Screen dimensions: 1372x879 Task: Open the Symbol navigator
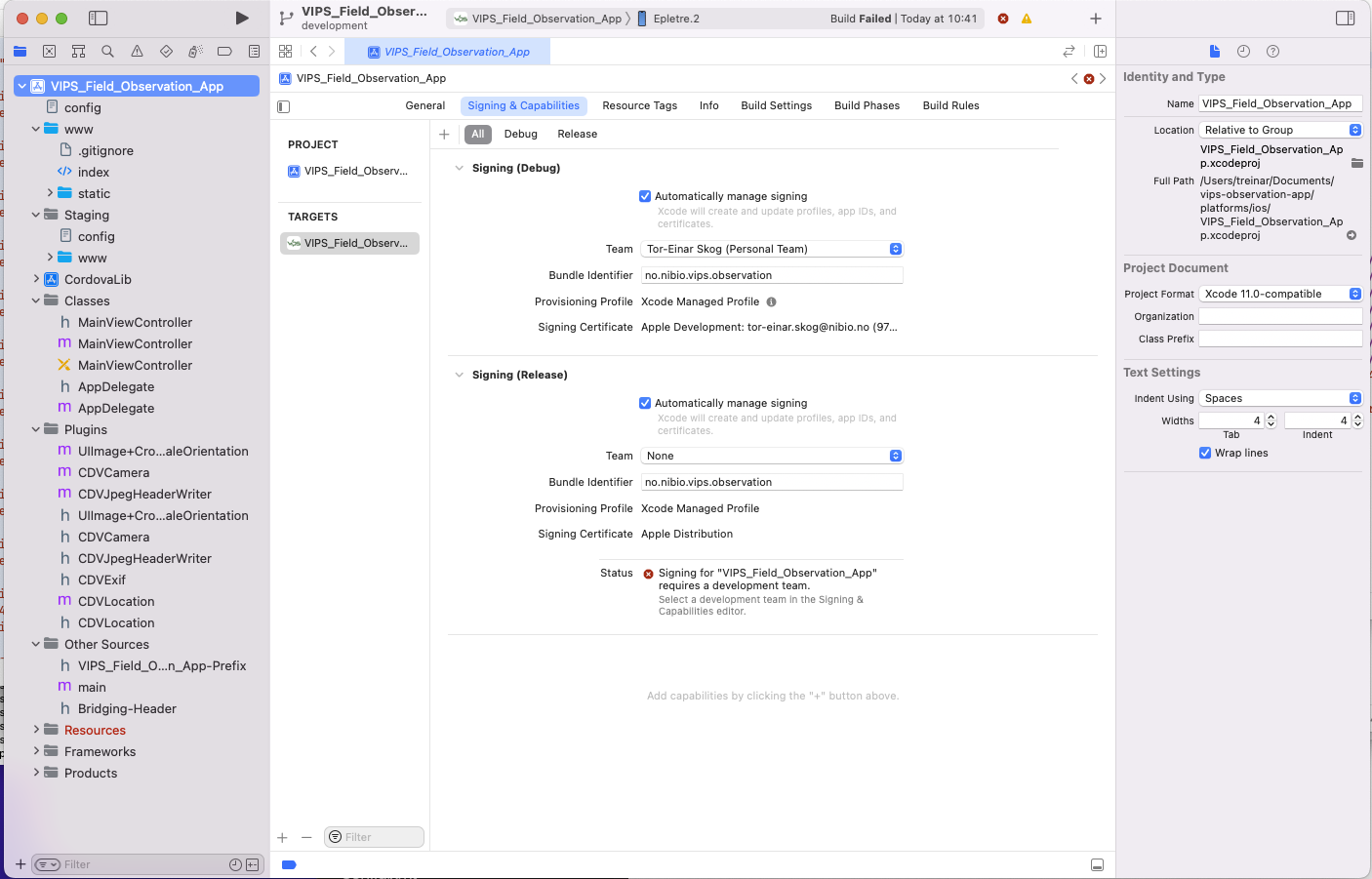coord(78,52)
